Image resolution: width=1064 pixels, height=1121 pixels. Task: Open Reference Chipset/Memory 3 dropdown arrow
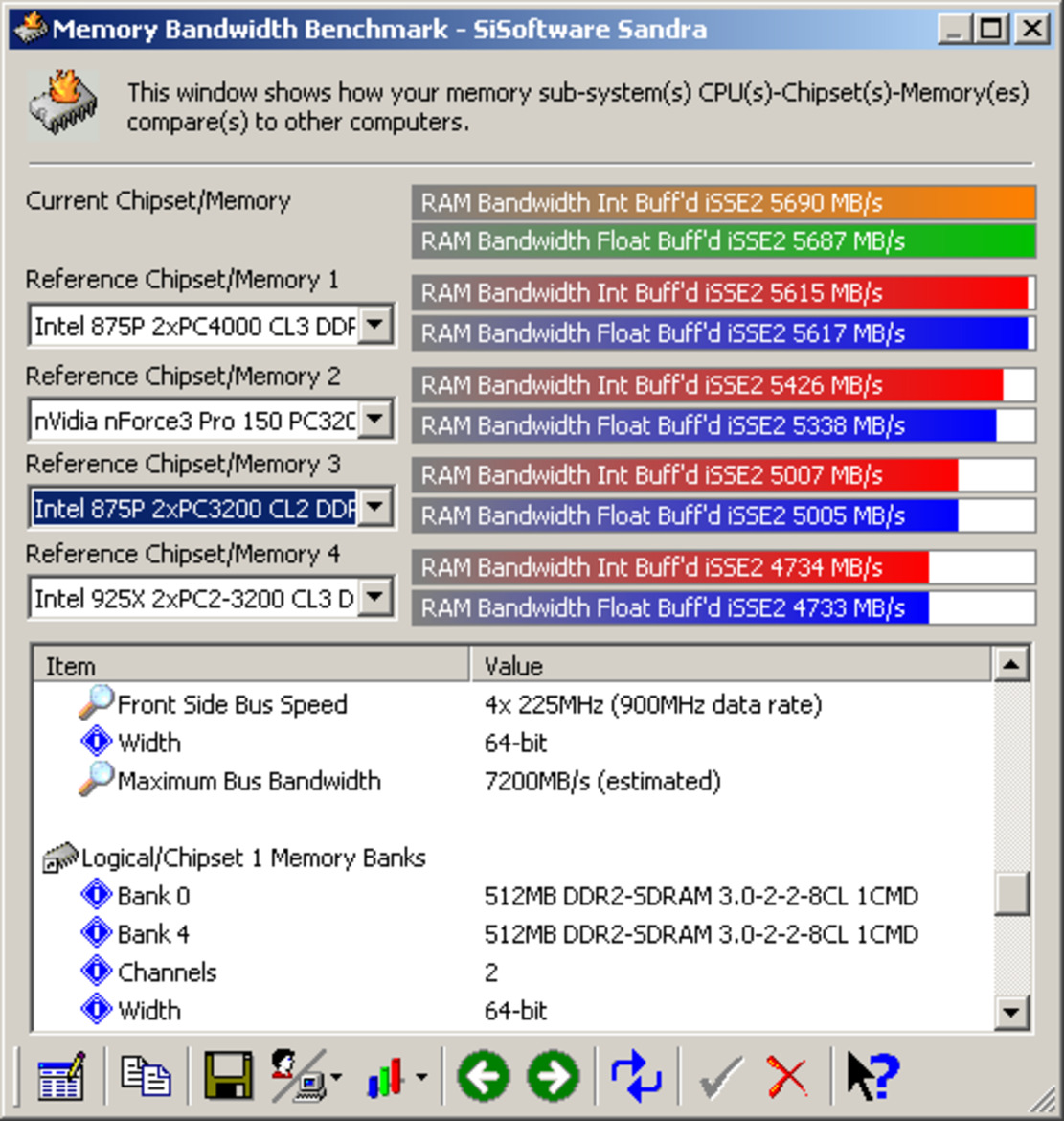click(375, 508)
